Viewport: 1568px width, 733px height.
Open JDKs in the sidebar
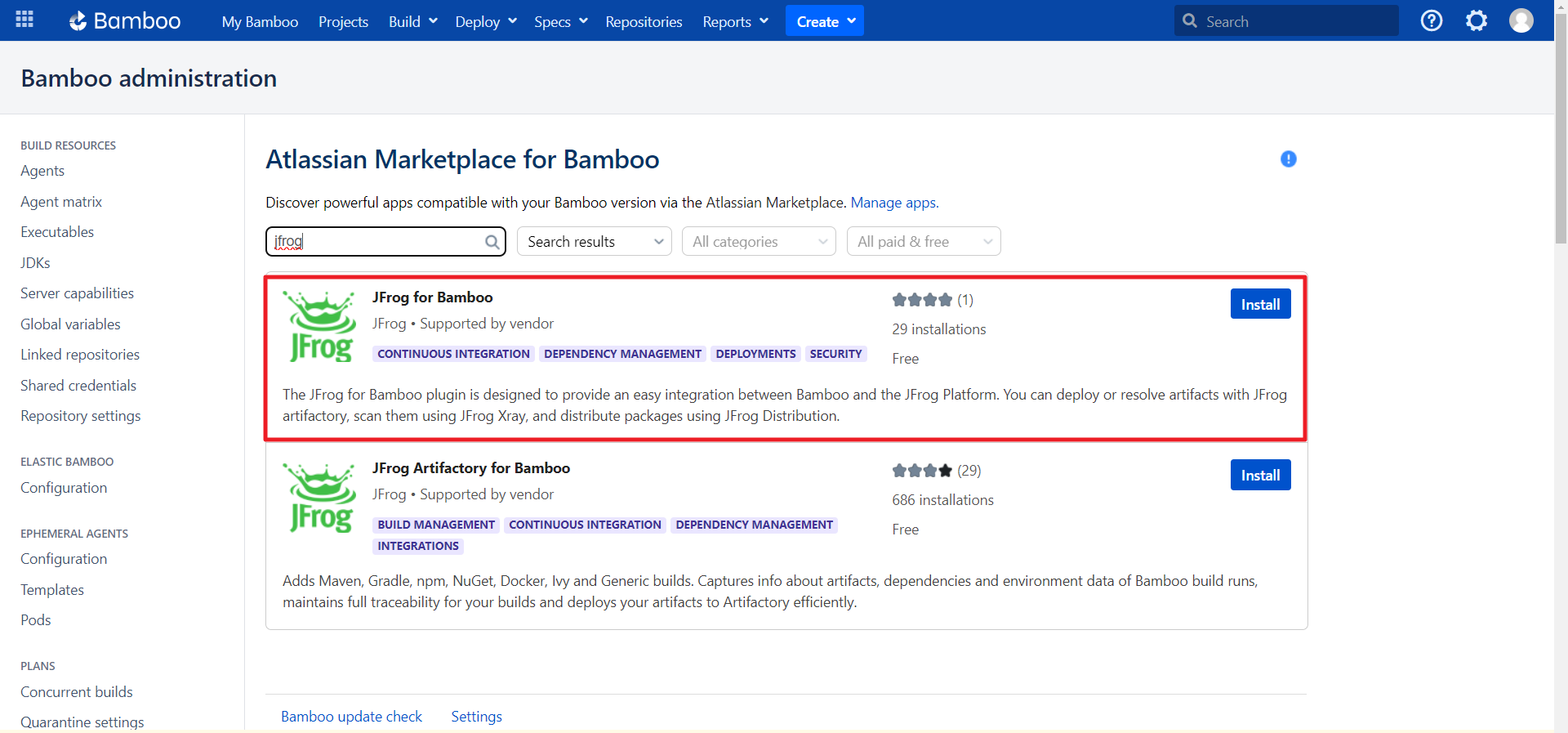click(x=35, y=263)
